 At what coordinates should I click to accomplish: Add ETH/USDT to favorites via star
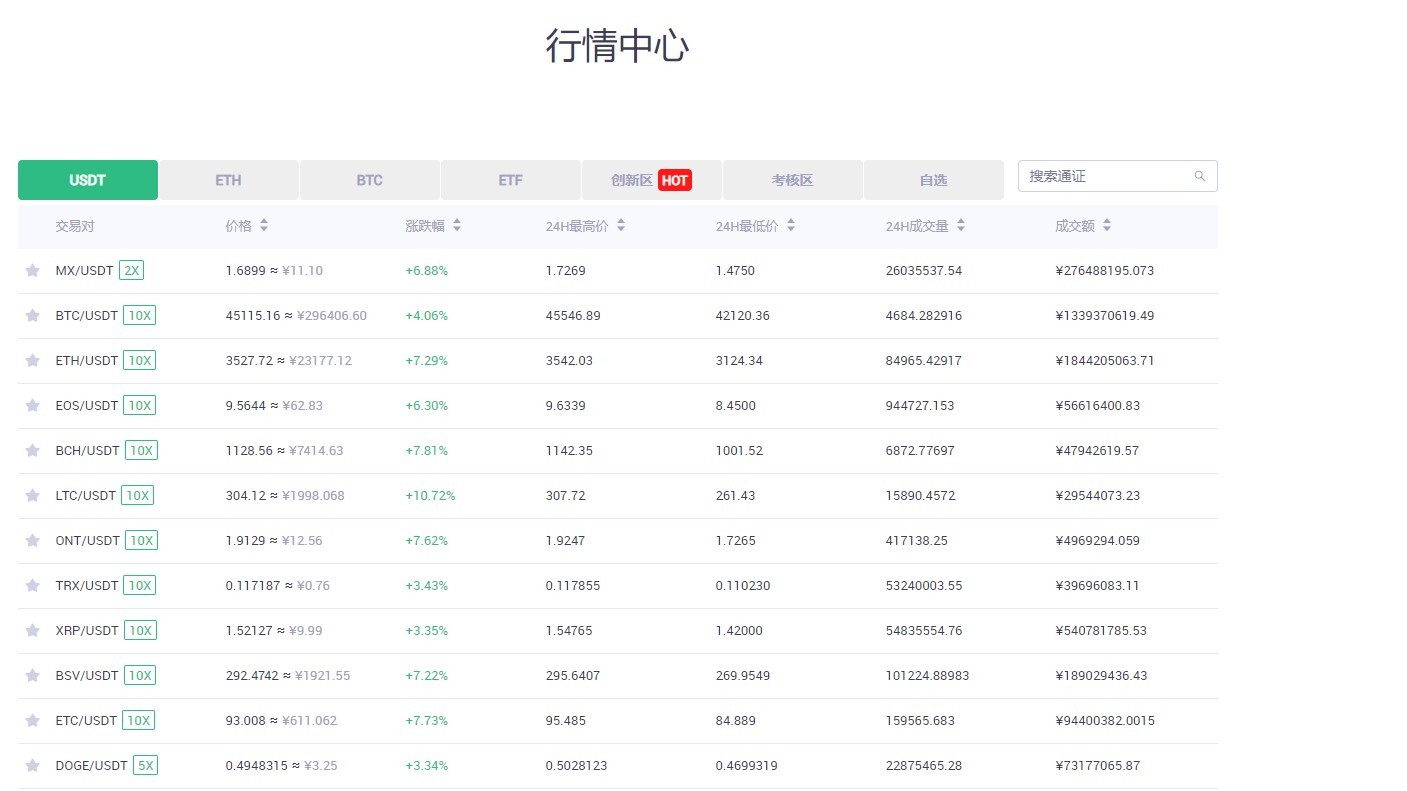(x=32, y=360)
